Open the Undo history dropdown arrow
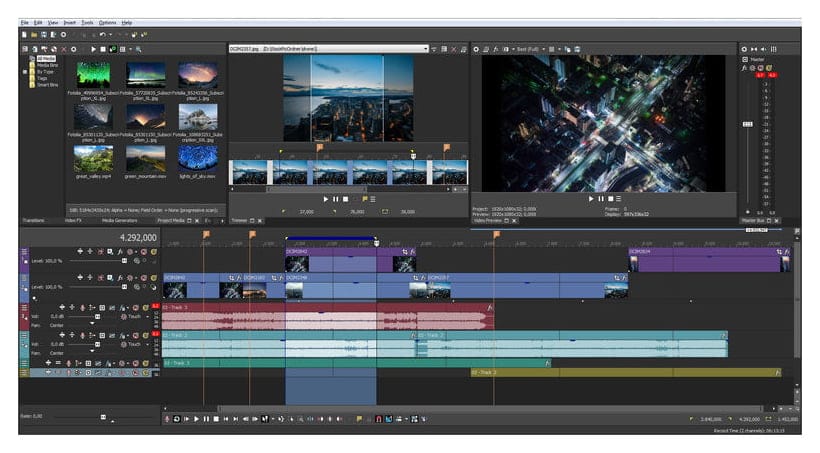 [x=110, y=35]
